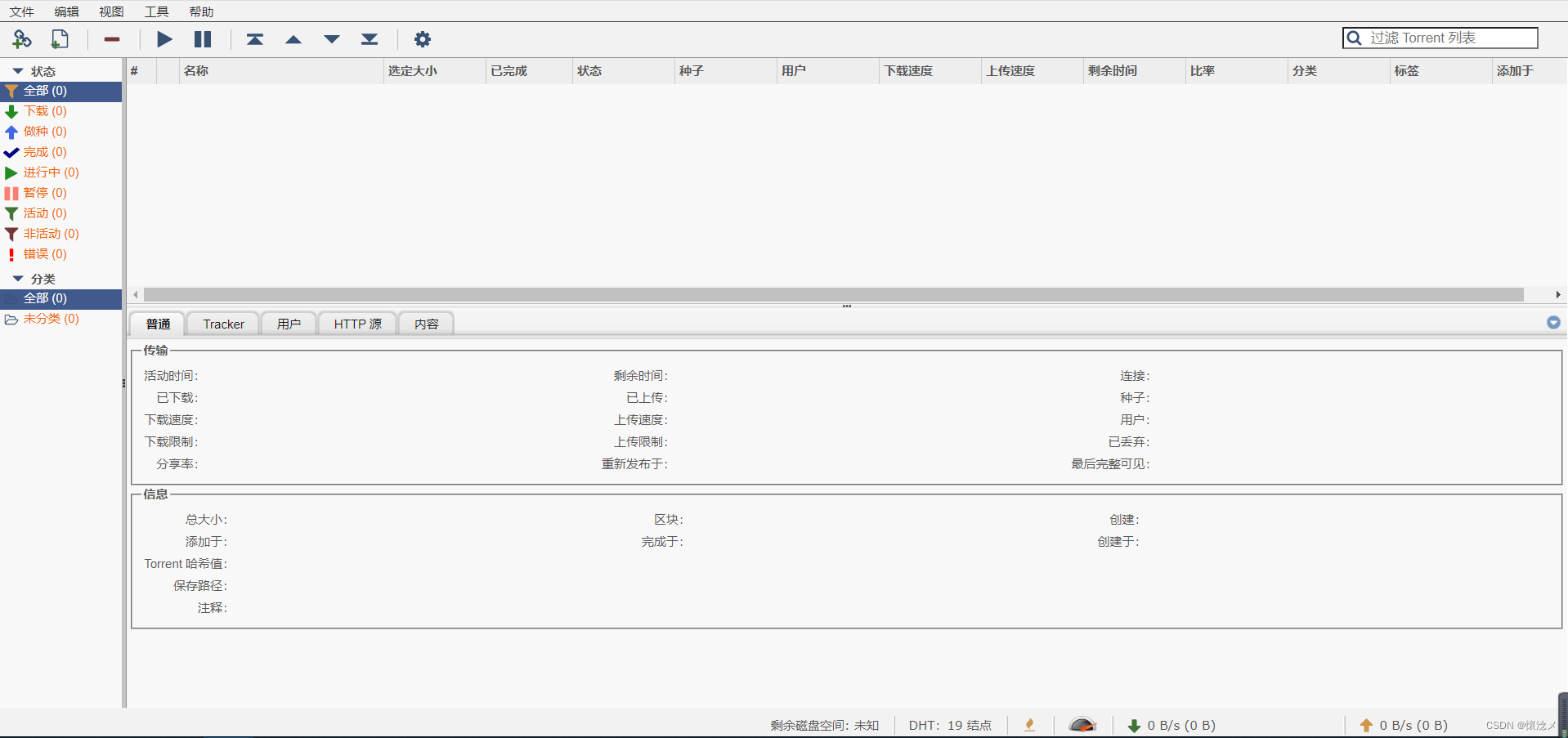Click the scrollbar left arrow

coord(136,294)
